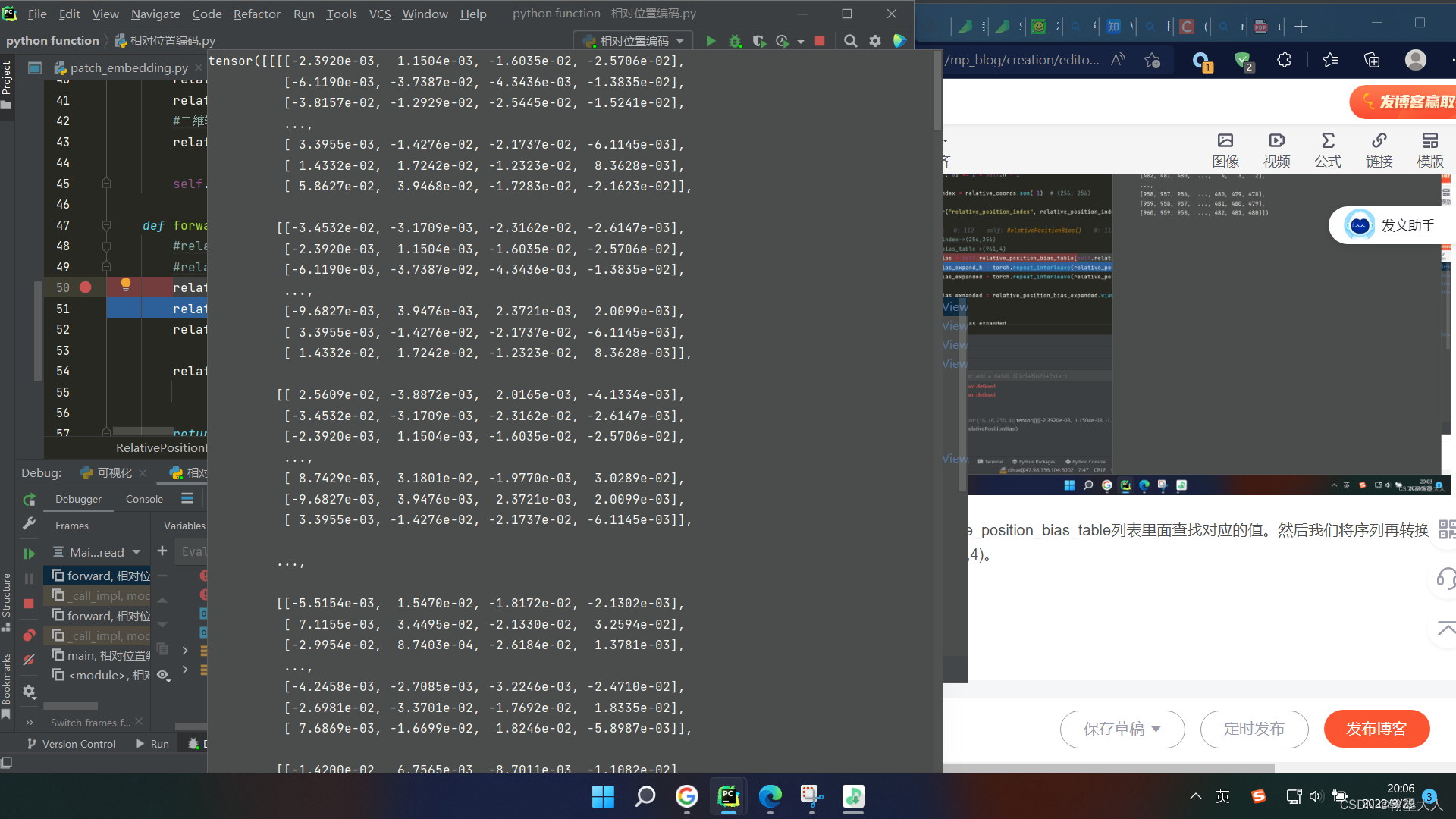The width and height of the screenshot is (1456, 819).
Task: Expand first collapsed variable node arrow
Action: [185, 651]
